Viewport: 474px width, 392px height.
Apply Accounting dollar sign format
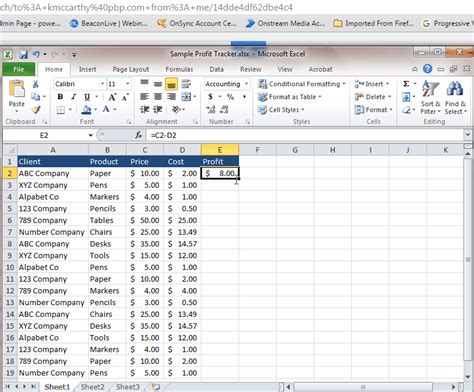coord(210,97)
